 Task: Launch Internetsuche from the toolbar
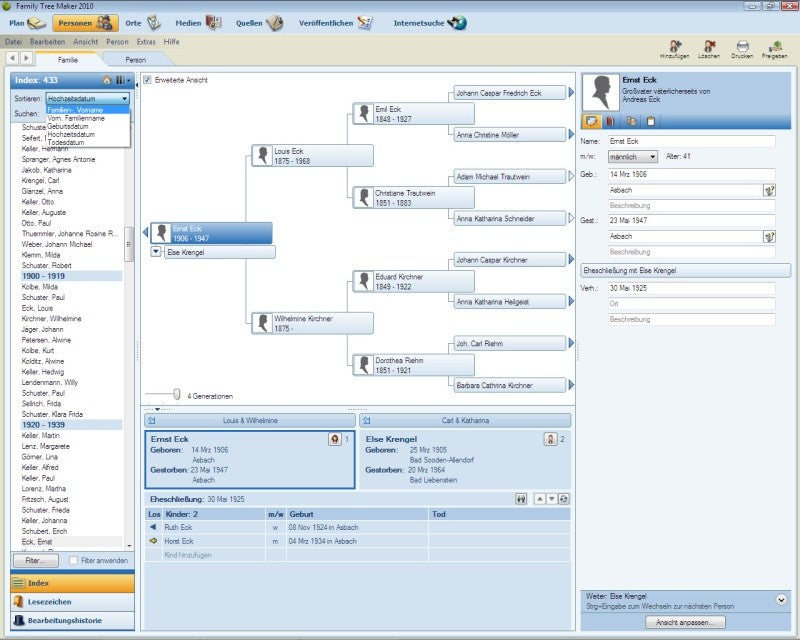tap(430, 23)
